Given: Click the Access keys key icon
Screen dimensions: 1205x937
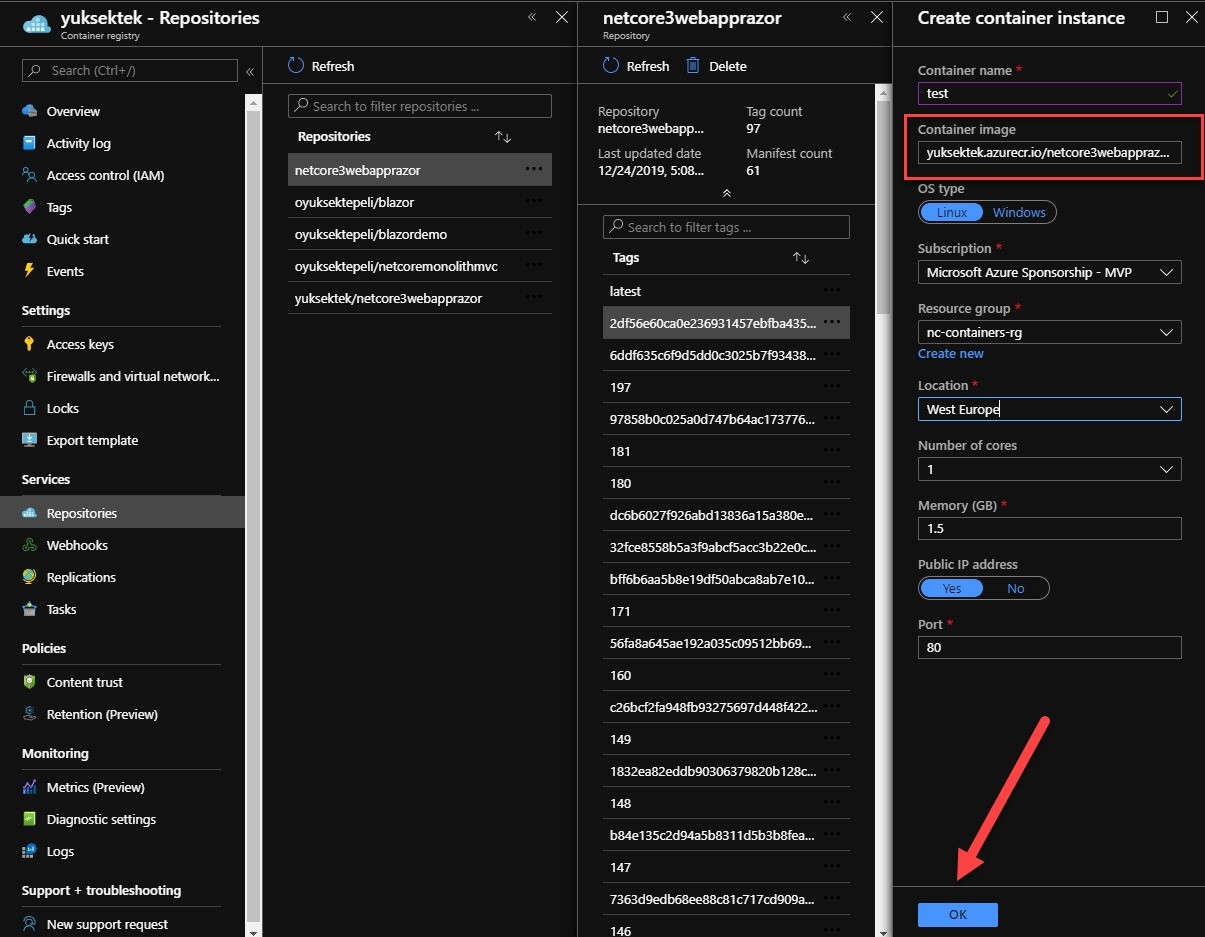Looking at the screenshot, I should 29,344.
